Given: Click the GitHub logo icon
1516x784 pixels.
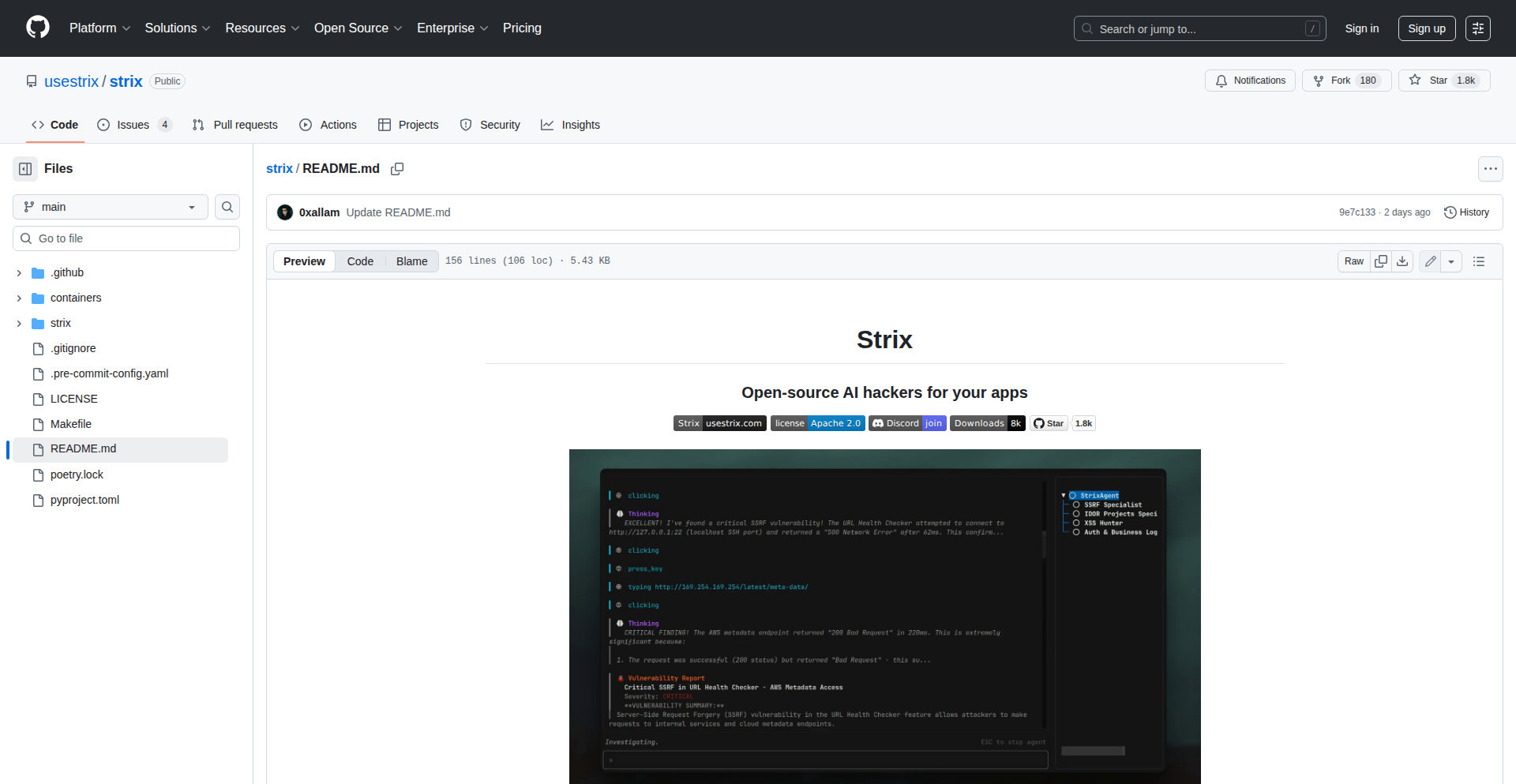Looking at the screenshot, I should click(37, 28).
